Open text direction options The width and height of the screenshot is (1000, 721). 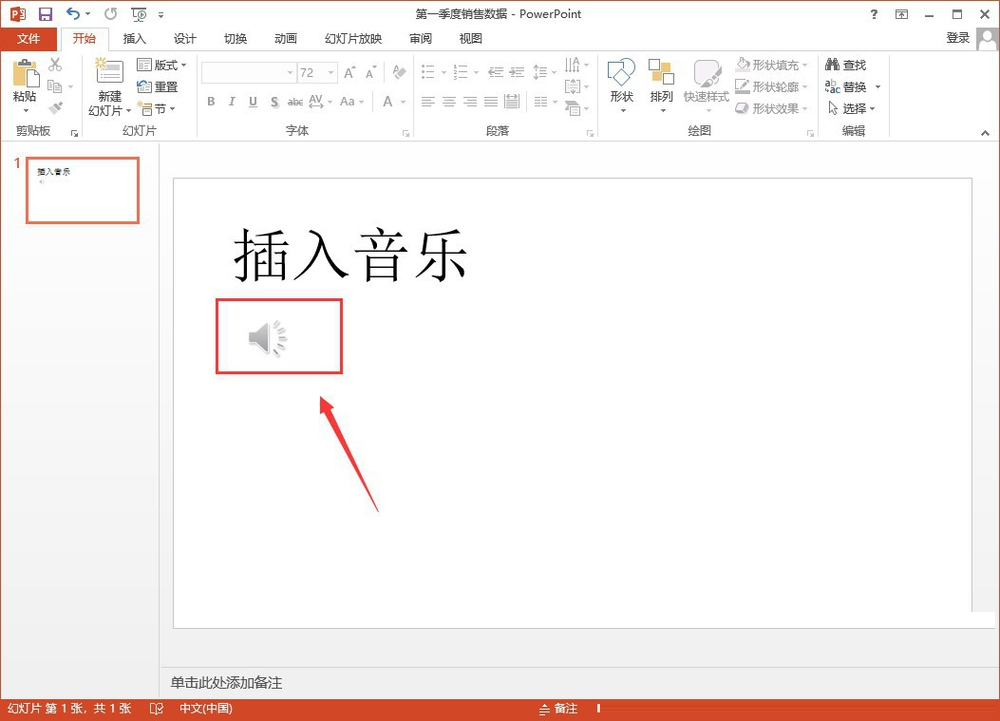tap(577, 64)
